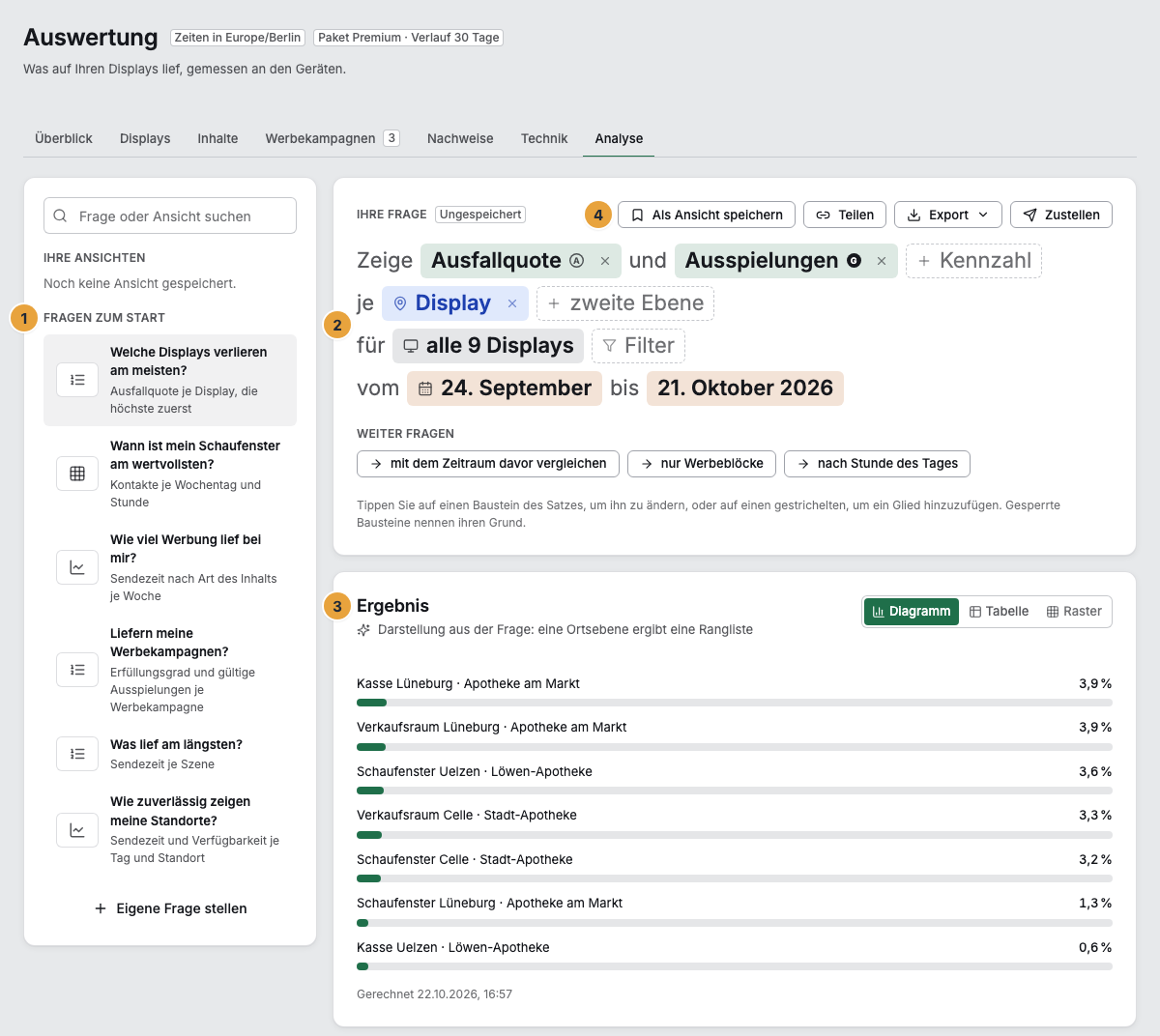The height and width of the screenshot is (1036, 1160).
Task: Click 'Als Ansicht speichern' button
Action: coord(707,215)
